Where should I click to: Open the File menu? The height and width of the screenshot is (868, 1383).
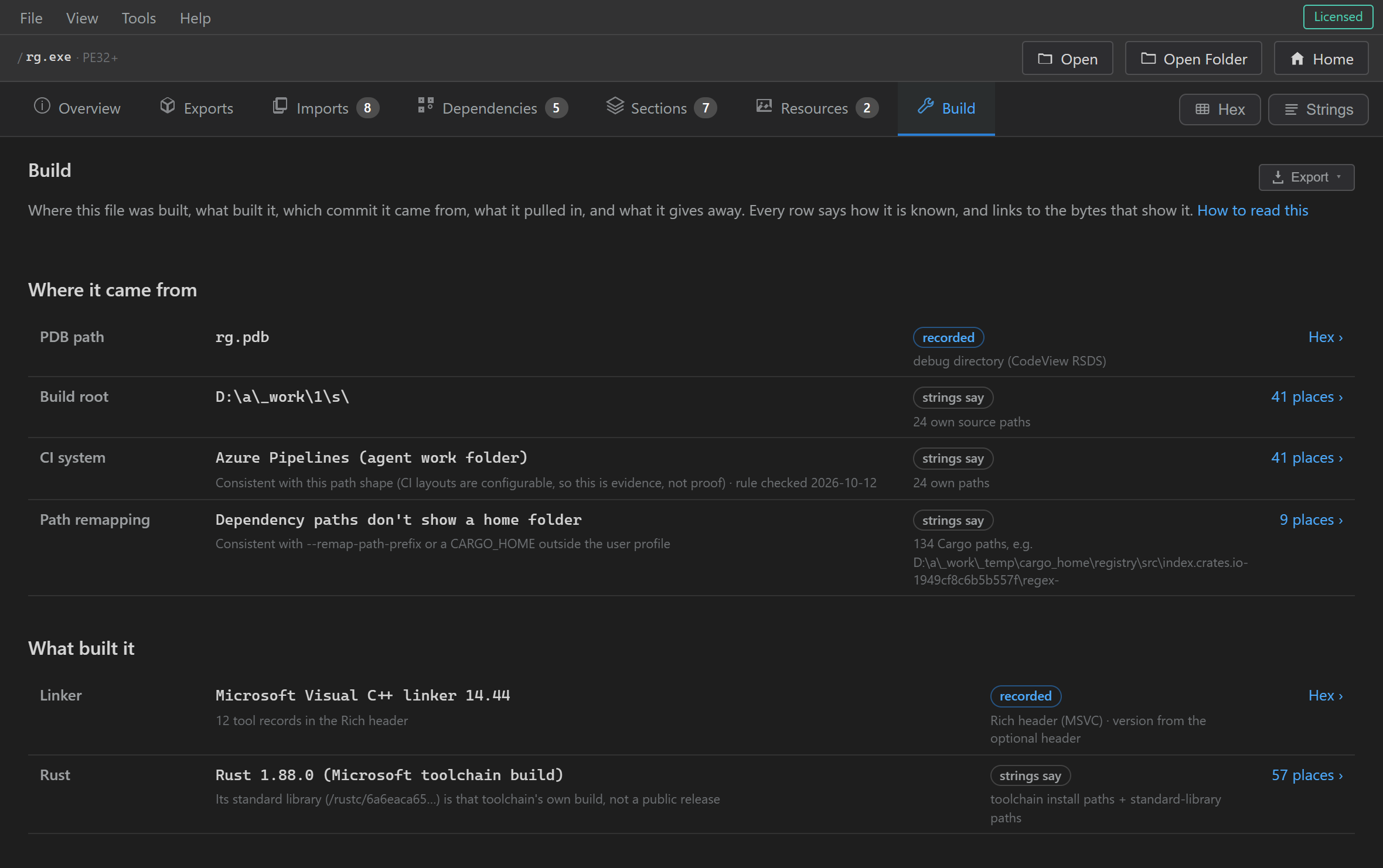click(x=31, y=18)
